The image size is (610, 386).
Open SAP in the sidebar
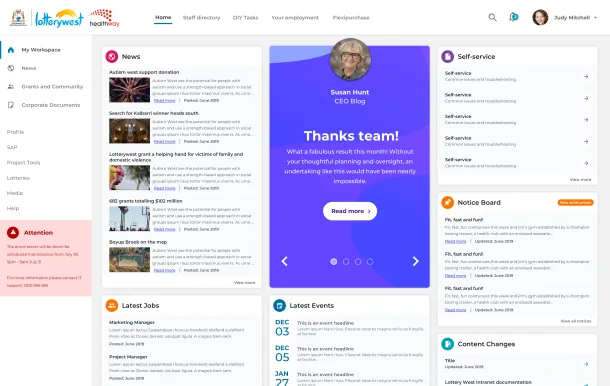12,147
